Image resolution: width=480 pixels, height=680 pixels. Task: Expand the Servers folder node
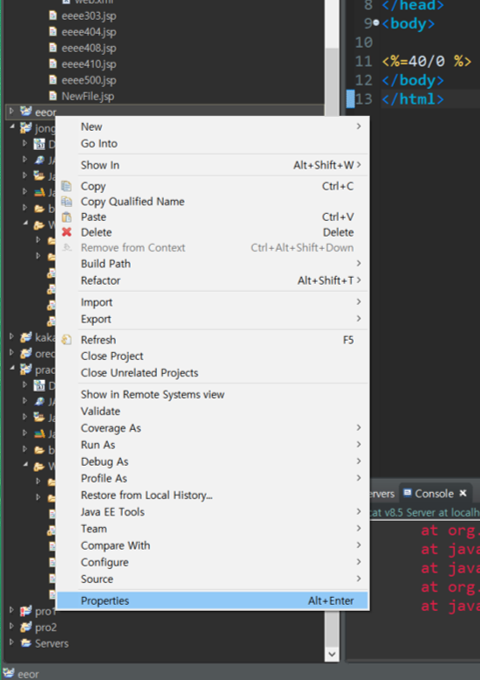pos(12,643)
